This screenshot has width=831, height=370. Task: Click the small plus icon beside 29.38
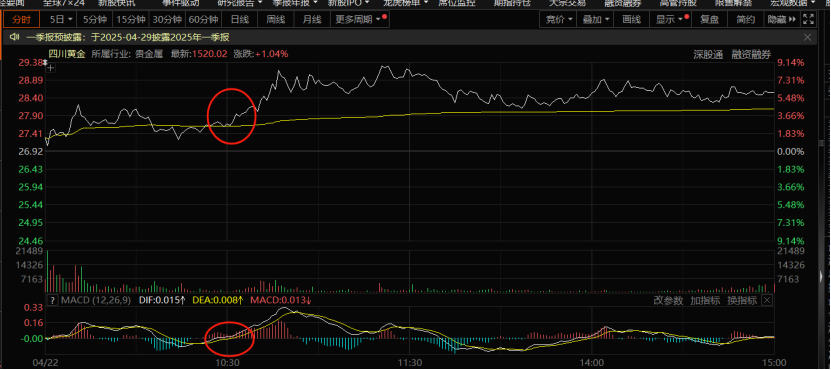(51, 68)
